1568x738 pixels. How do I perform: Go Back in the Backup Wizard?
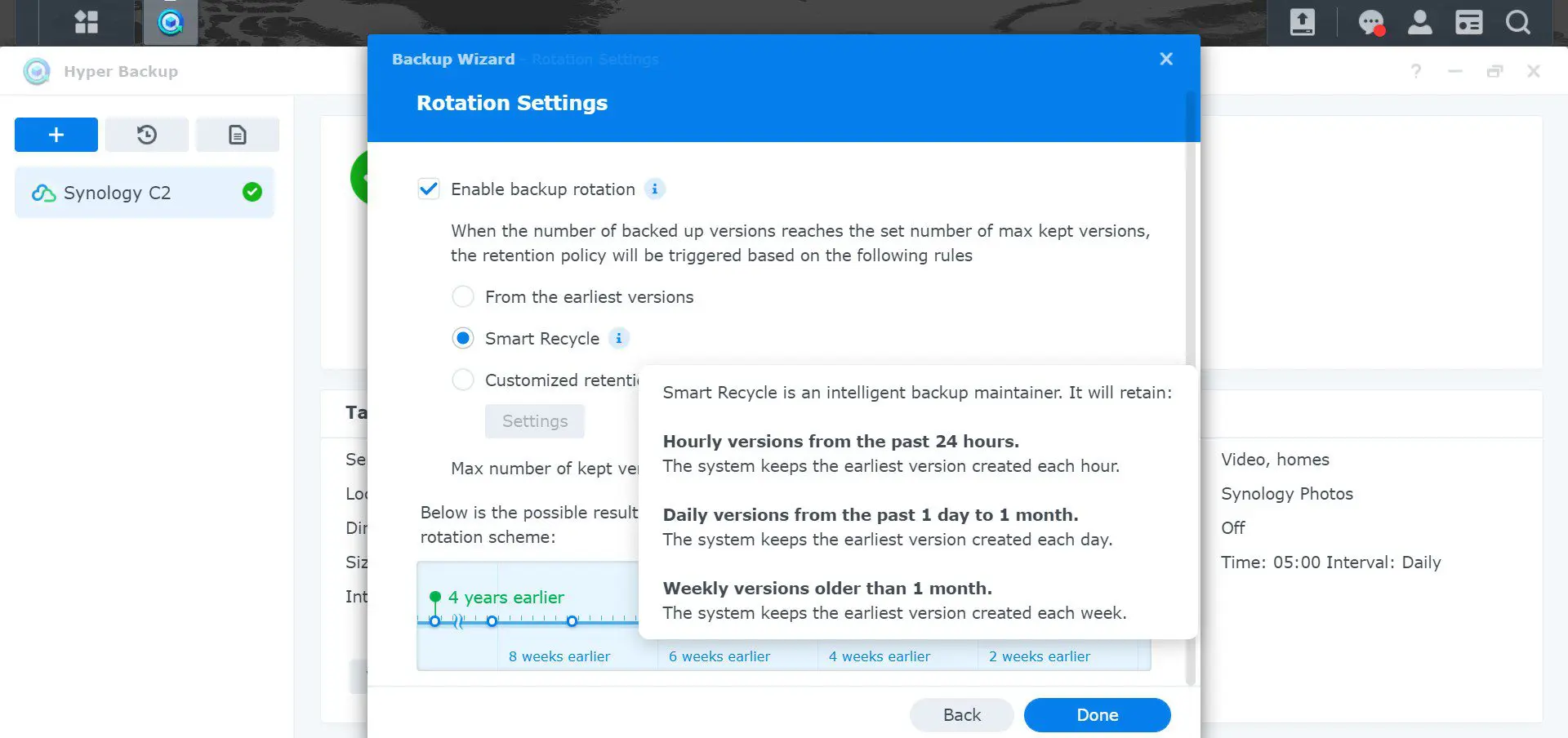pyautogui.click(x=961, y=715)
